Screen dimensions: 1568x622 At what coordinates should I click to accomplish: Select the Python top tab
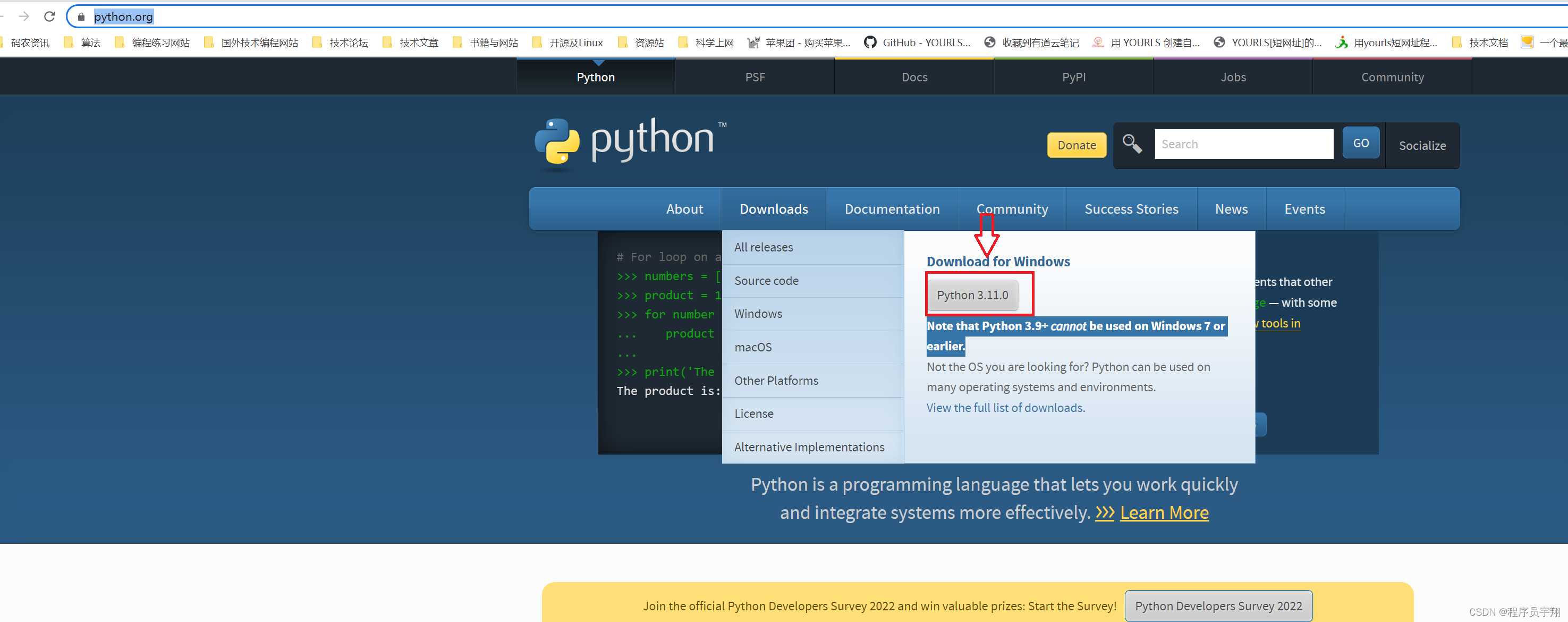(595, 77)
